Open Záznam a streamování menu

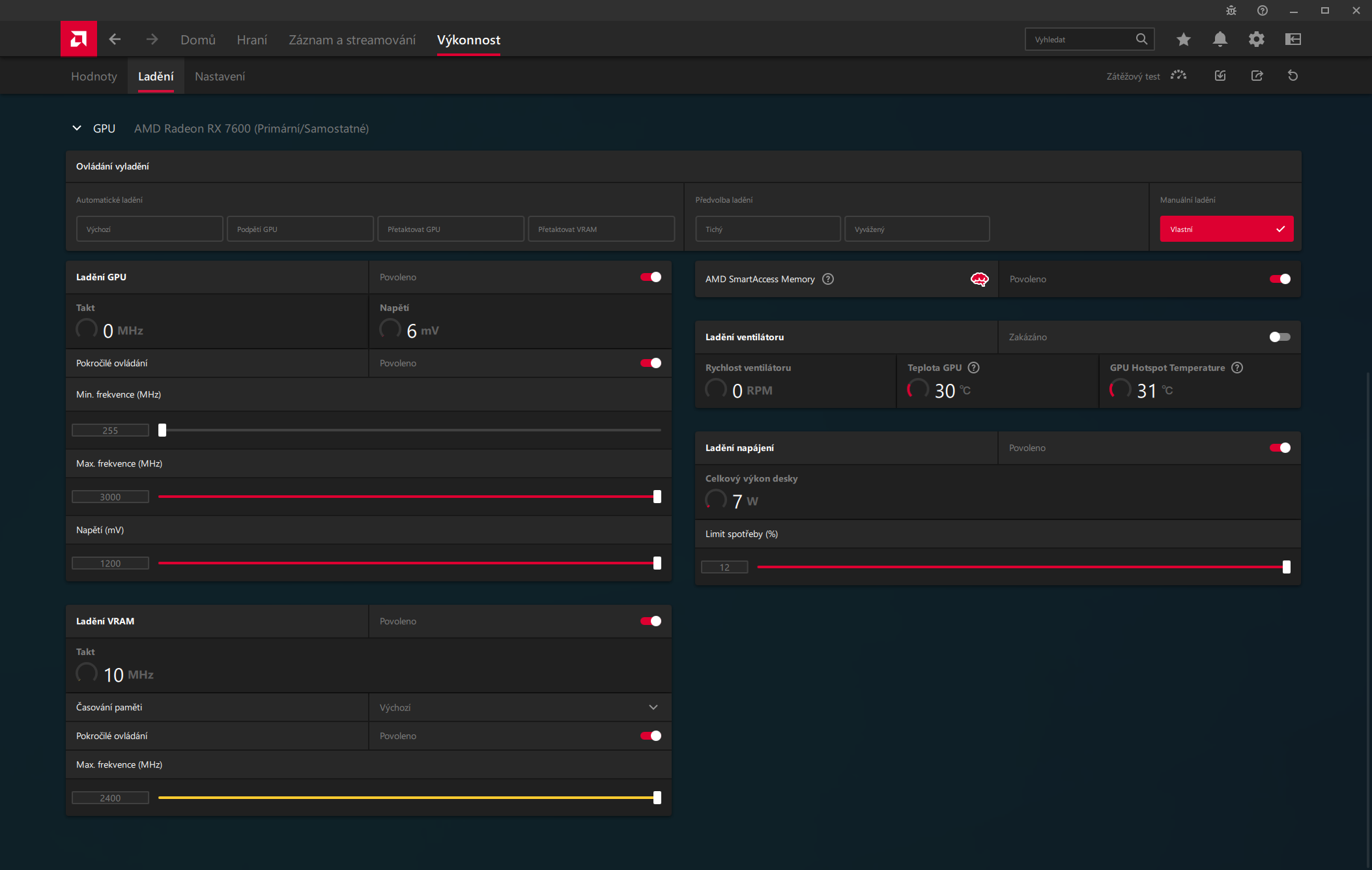(352, 40)
